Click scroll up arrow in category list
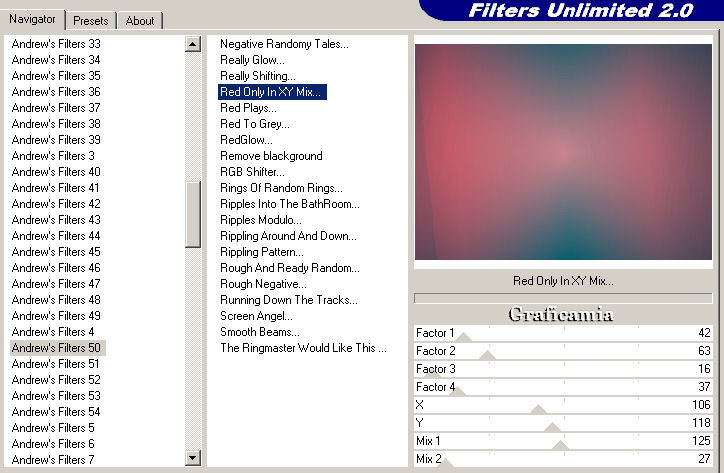Image resolution: width=724 pixels, height=473 pixels. click(x=193, y=44)
